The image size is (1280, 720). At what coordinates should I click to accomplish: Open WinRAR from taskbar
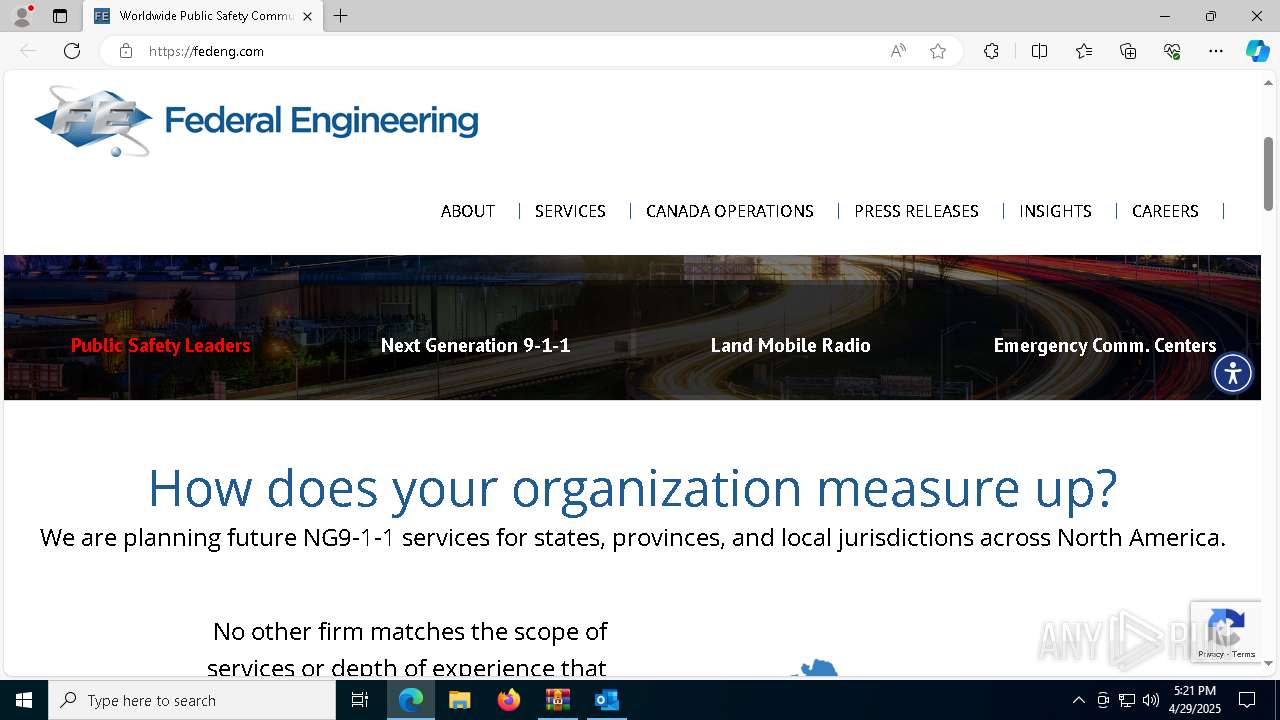click(x=557, y=700)
